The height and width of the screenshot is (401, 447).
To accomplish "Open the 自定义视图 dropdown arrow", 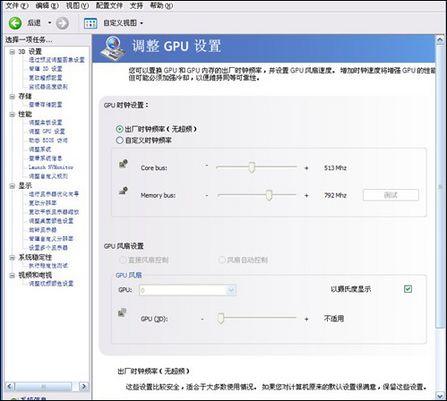I will 142,23.
